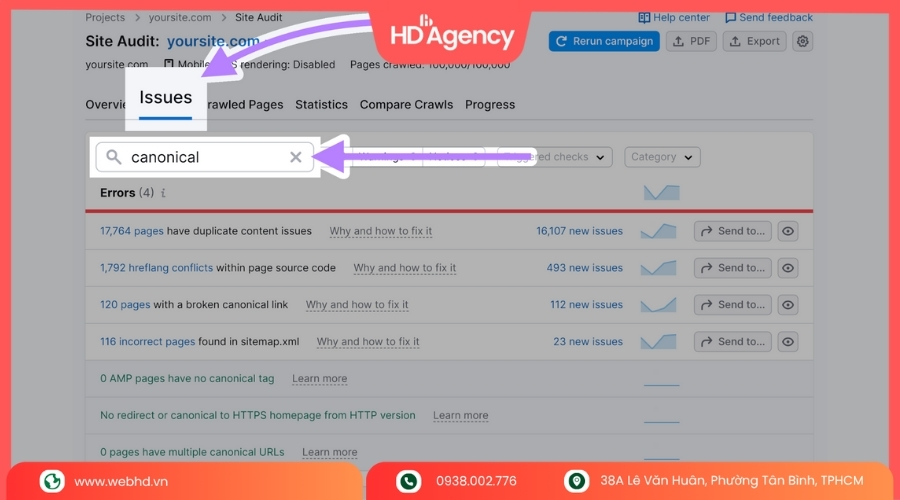The height and width of the screenshot is (500, 900).
Task: Click trend chart for hreflang conflicts row
Action: pos(658,268)
